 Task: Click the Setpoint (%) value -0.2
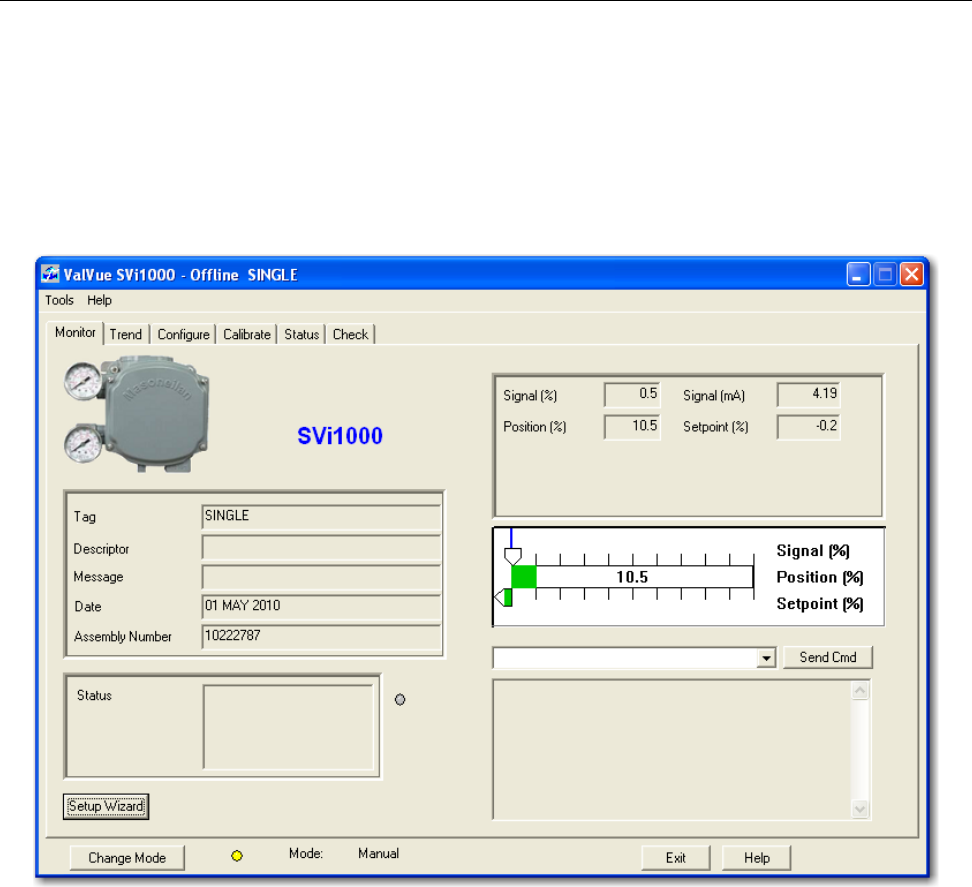point(808,426)
